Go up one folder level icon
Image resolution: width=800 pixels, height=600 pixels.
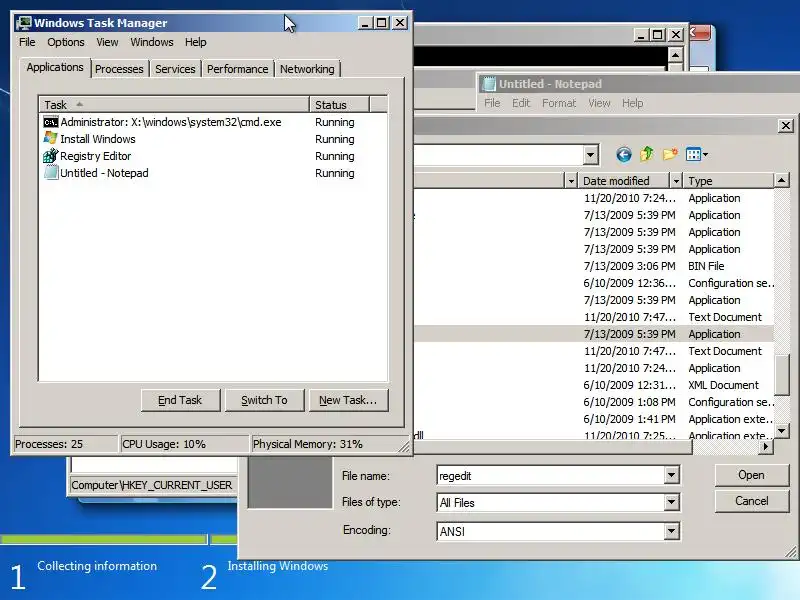[647, 154]
